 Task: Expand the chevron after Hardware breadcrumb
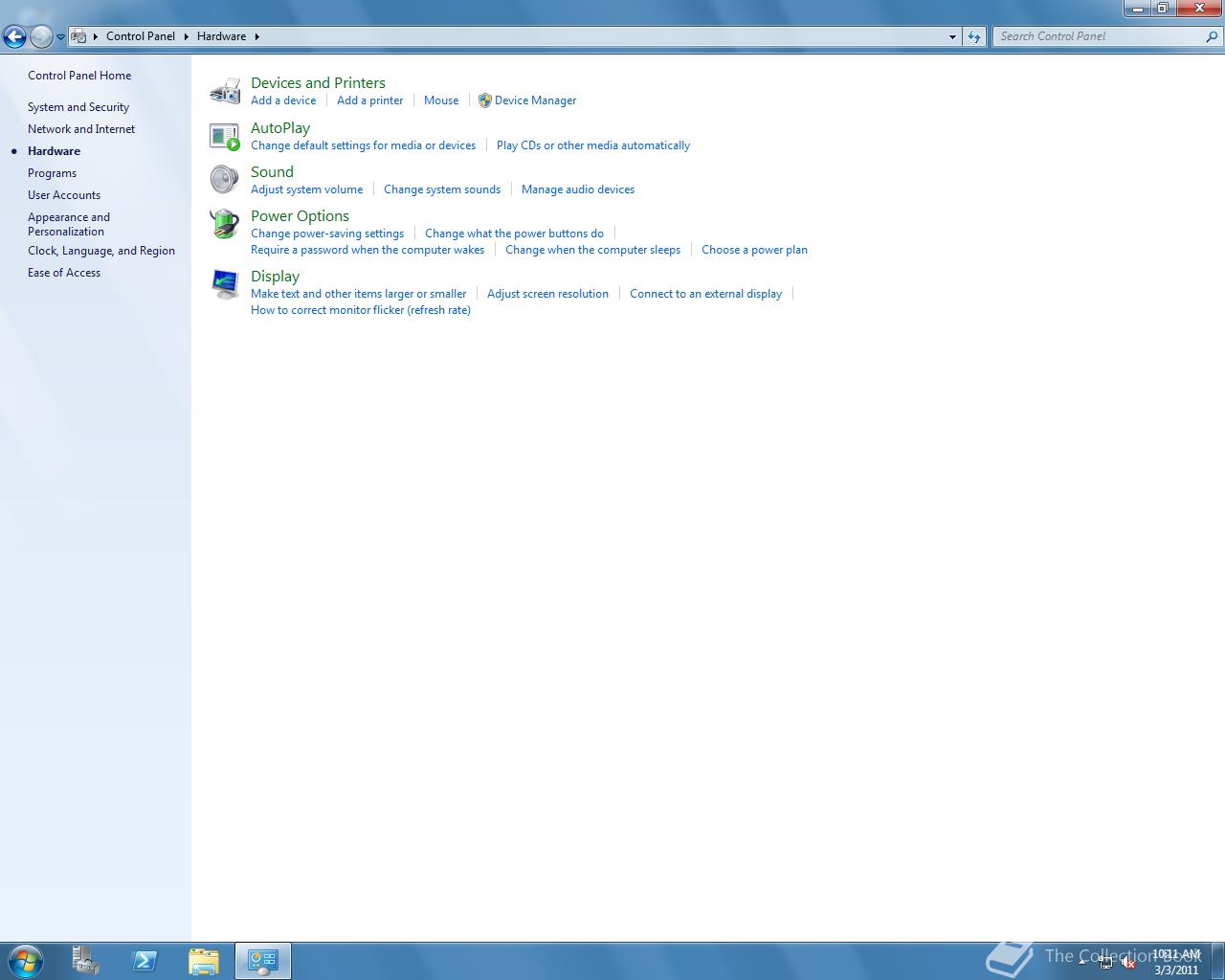click(256, 36)
